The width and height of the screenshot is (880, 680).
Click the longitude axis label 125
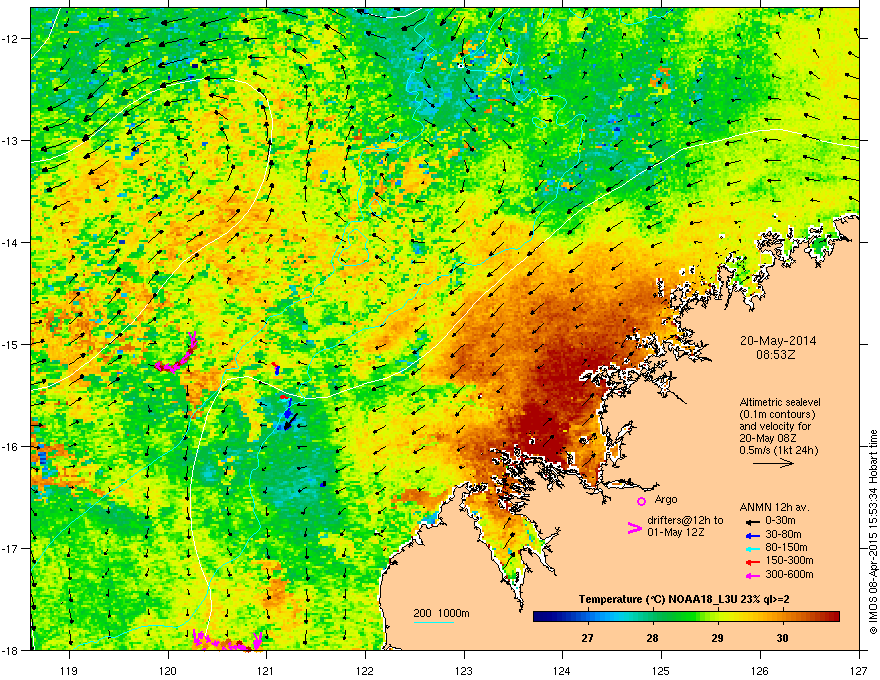(661, 670)
